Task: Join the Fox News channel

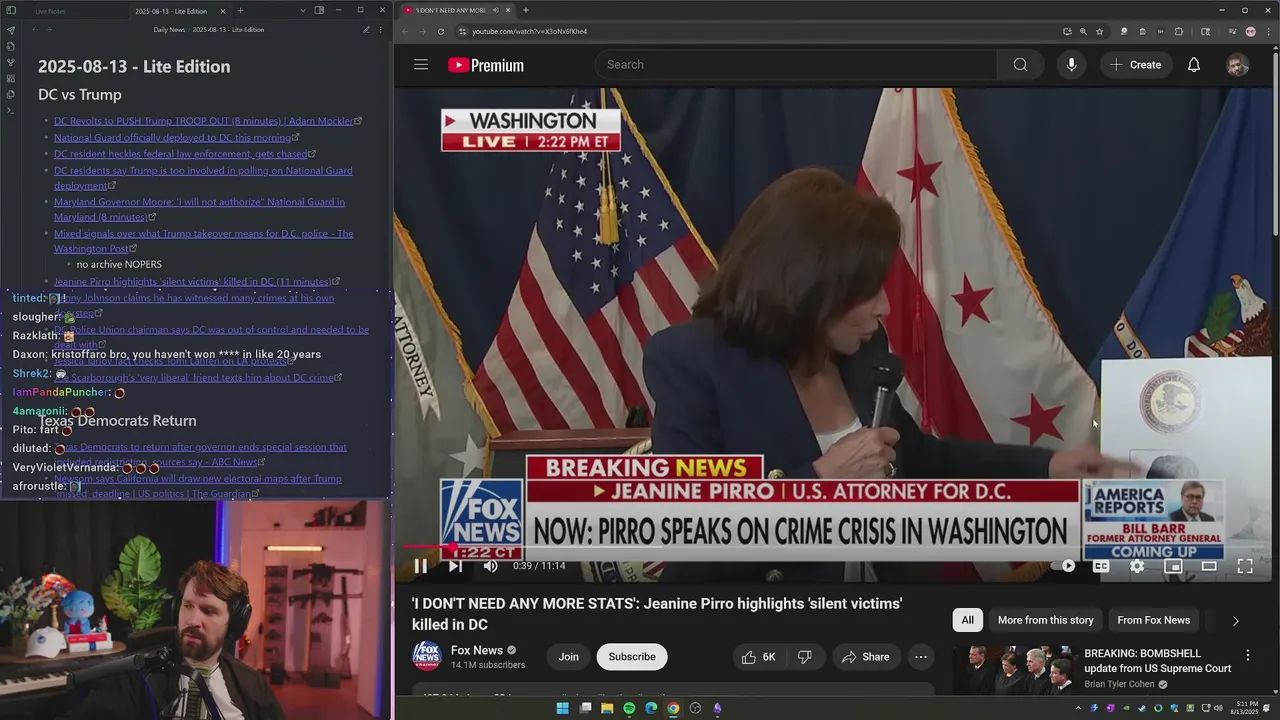Action: coord(568,657)
